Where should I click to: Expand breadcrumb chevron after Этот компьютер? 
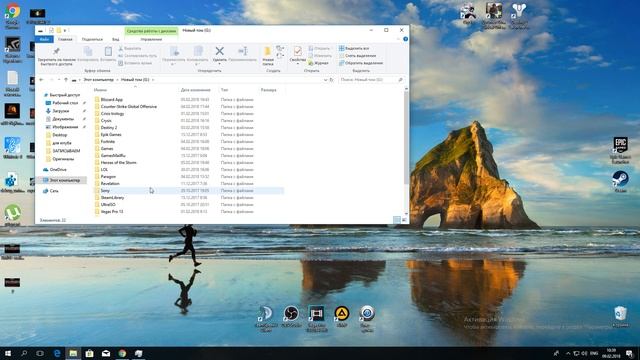pyautogui.click(x=118, y=80)
